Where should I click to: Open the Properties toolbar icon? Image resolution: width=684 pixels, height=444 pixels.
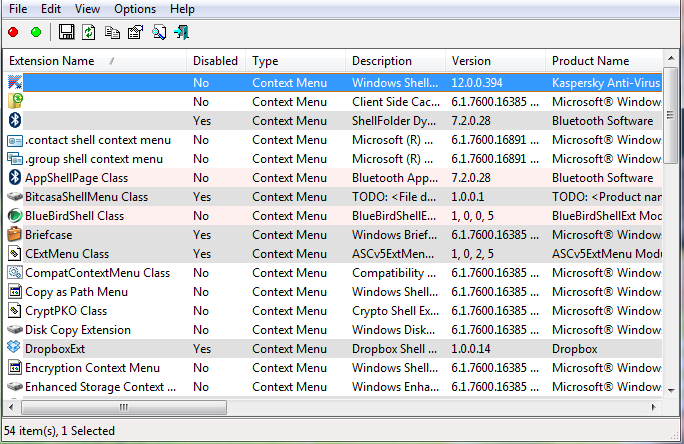[135, 32]
